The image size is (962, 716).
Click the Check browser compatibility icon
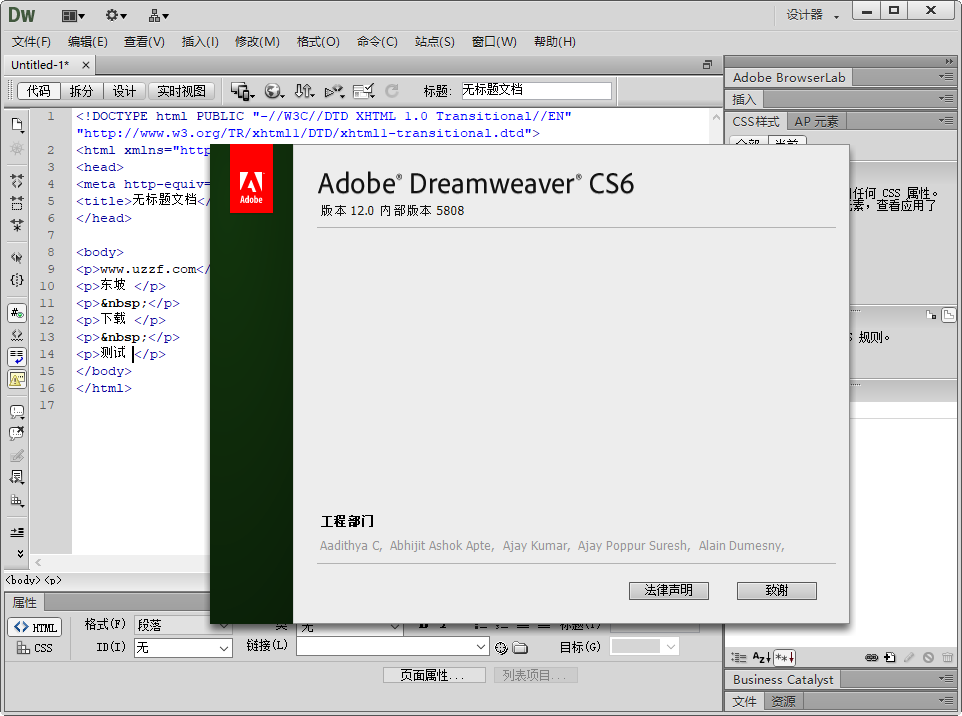tap(364, 91)
